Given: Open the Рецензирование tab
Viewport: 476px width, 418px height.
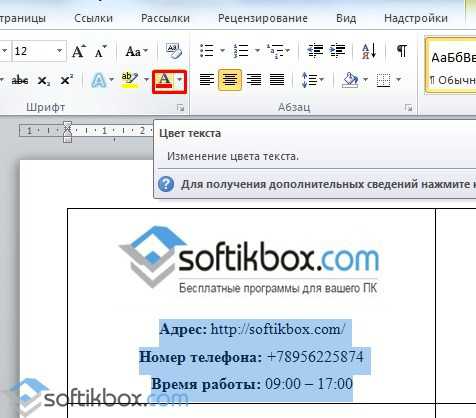Looking at the screenshot, I should point(263,18).
